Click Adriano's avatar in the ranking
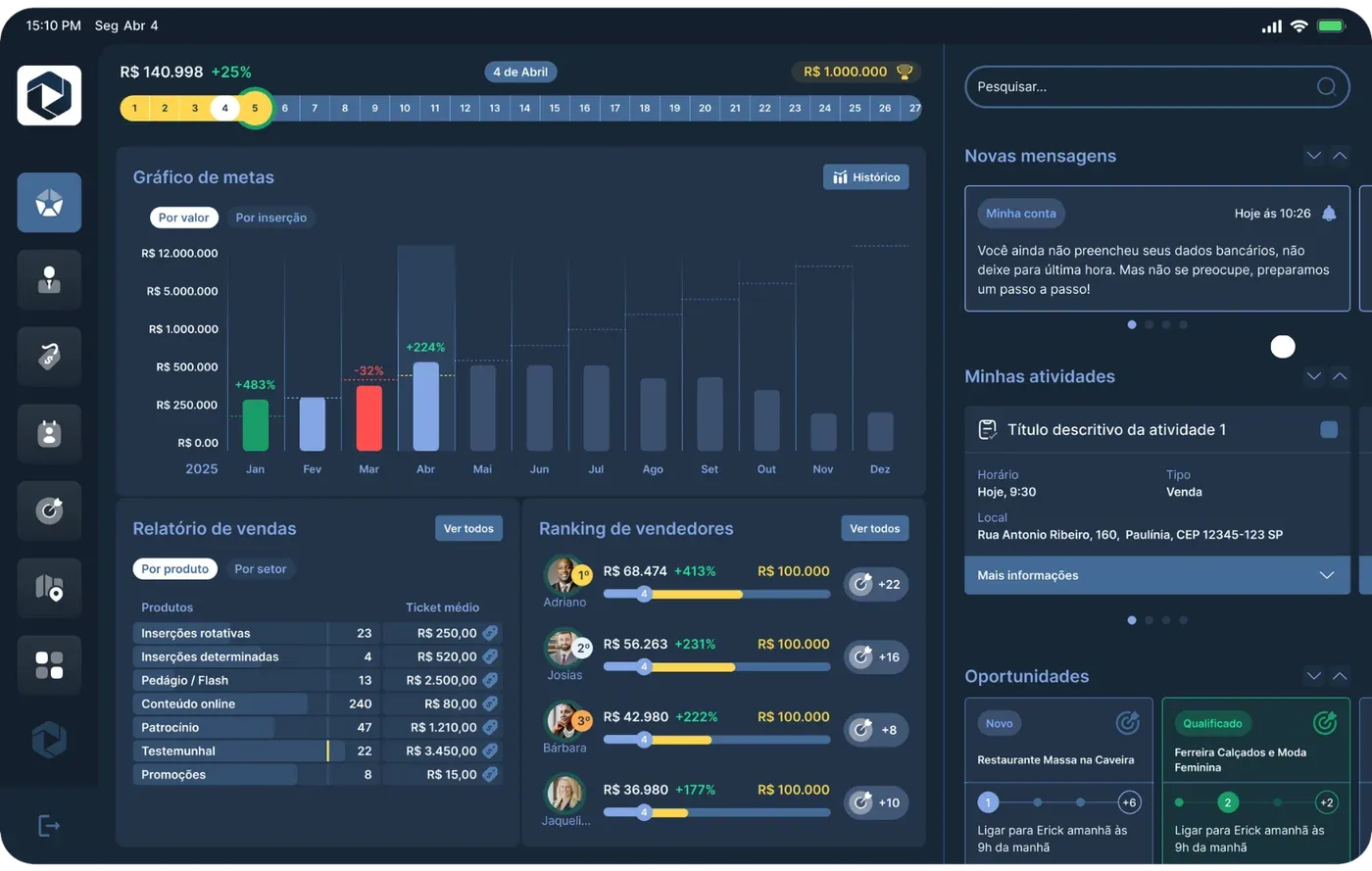 pyautogui.click(x=564, y=575)
